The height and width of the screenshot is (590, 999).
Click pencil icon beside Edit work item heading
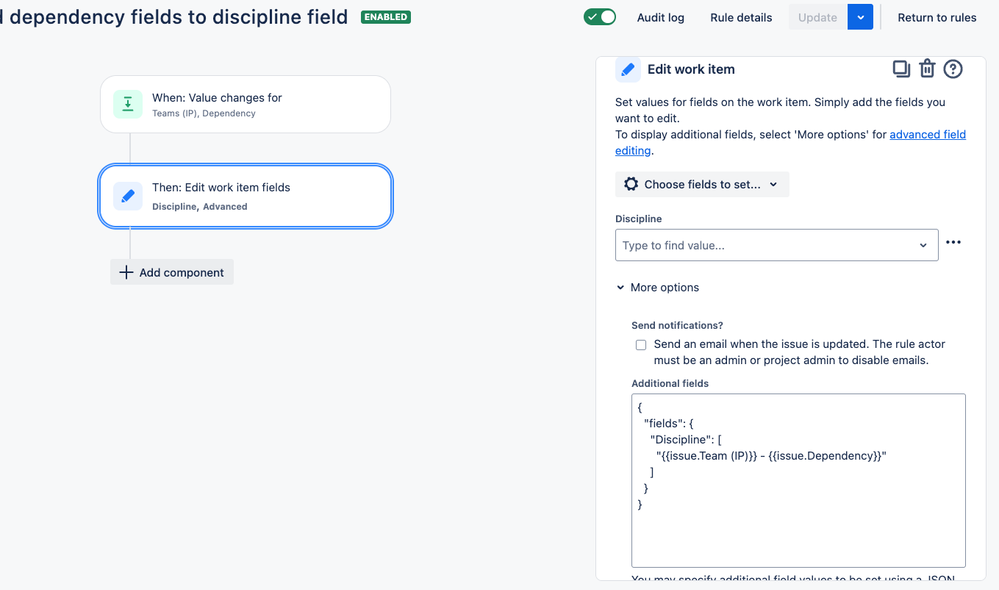click(x=628, y=69)
